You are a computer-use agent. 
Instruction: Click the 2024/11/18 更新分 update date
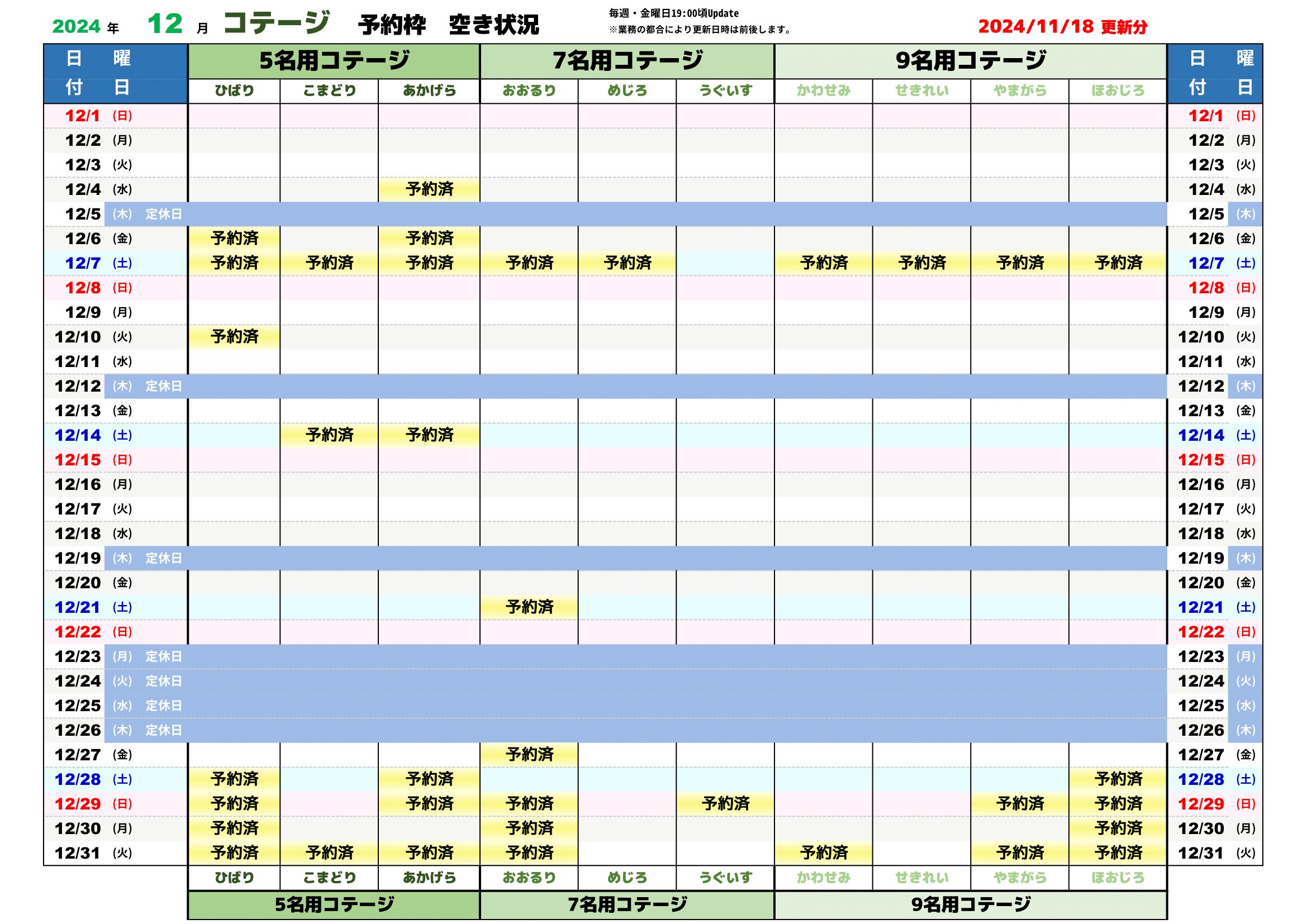[x=1063, y=26]
